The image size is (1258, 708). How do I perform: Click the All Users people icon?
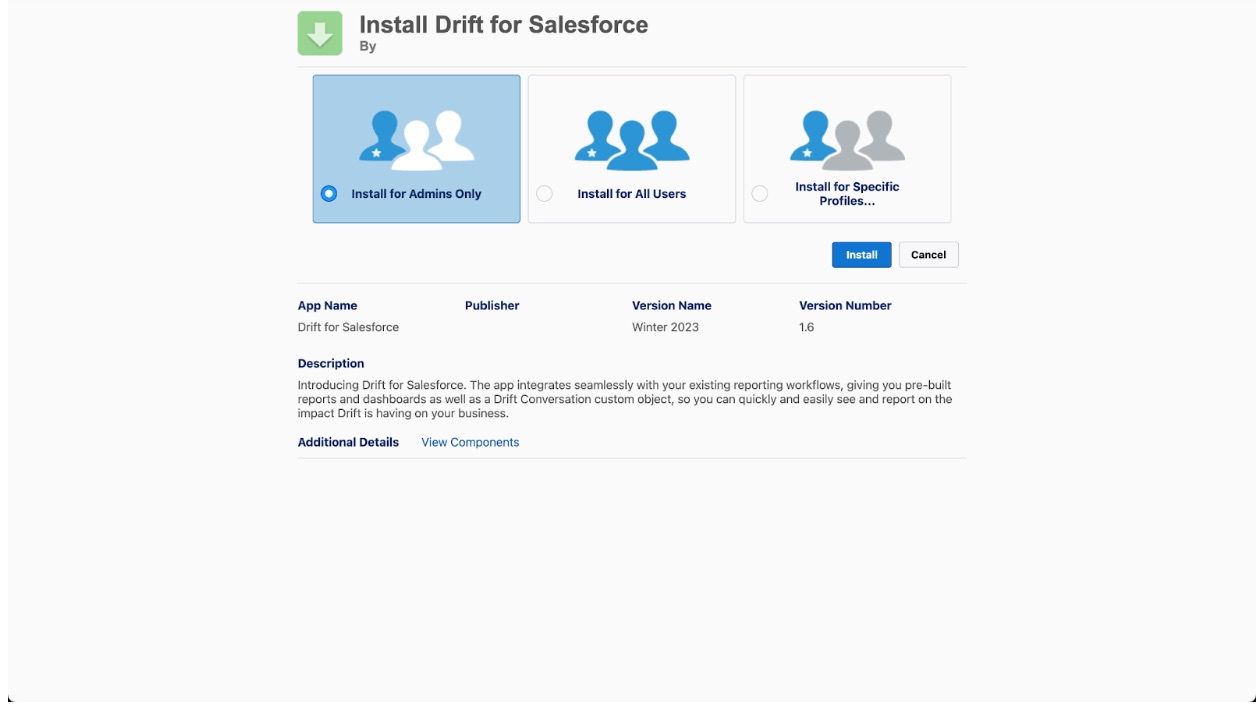(x=632, y=139)
